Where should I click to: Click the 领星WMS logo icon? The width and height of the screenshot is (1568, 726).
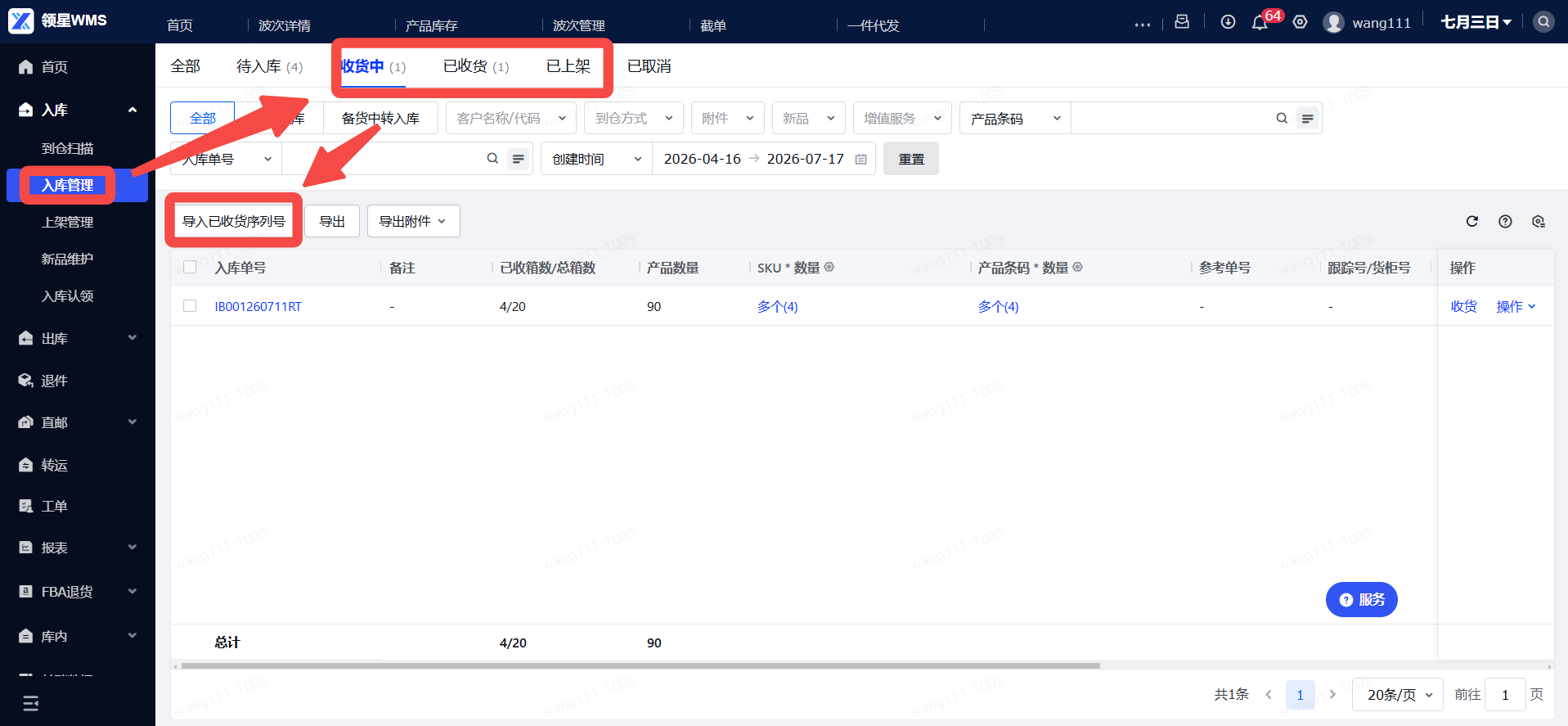[x=20, y=20]
